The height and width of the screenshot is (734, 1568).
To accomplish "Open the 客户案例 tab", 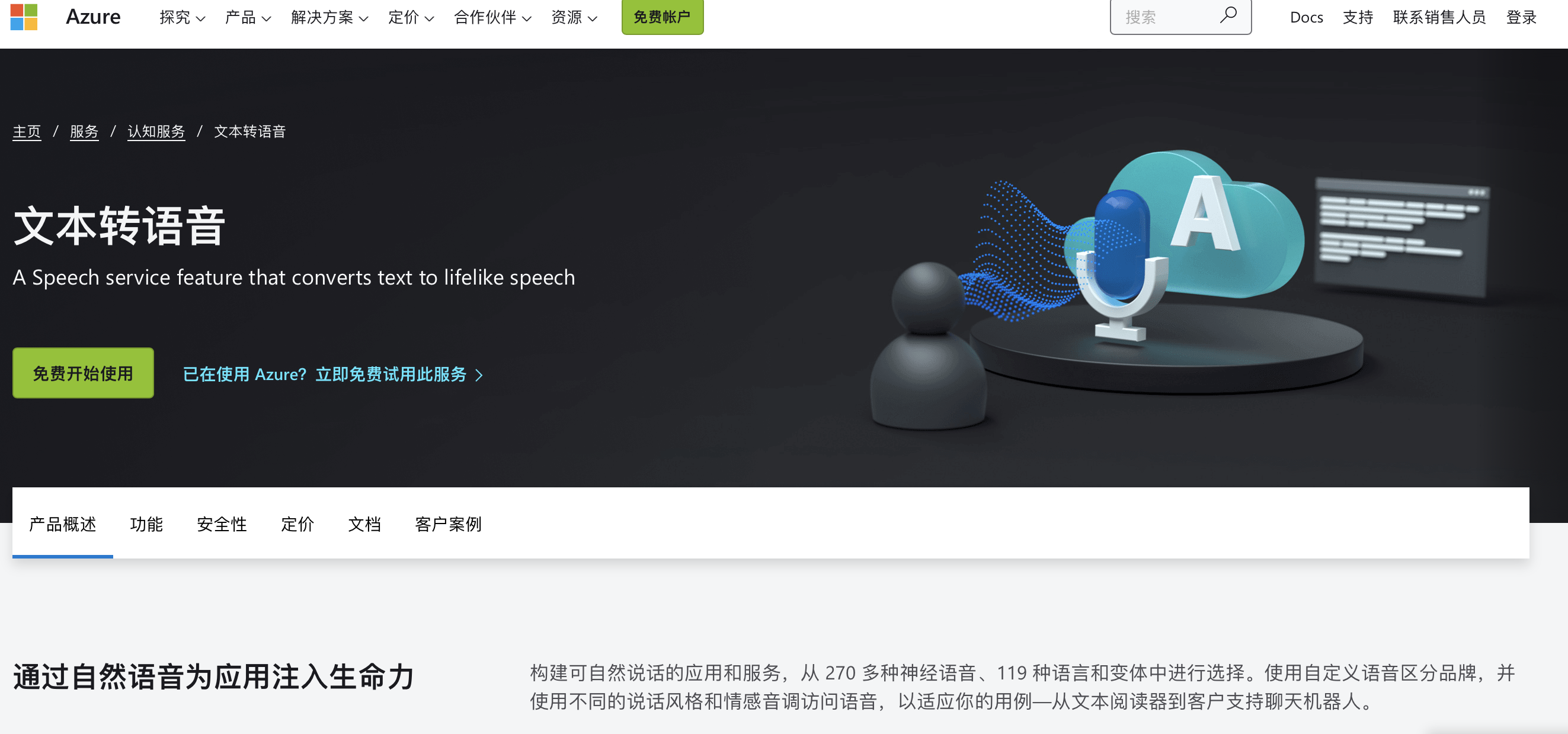I will (x=448, y=524).
